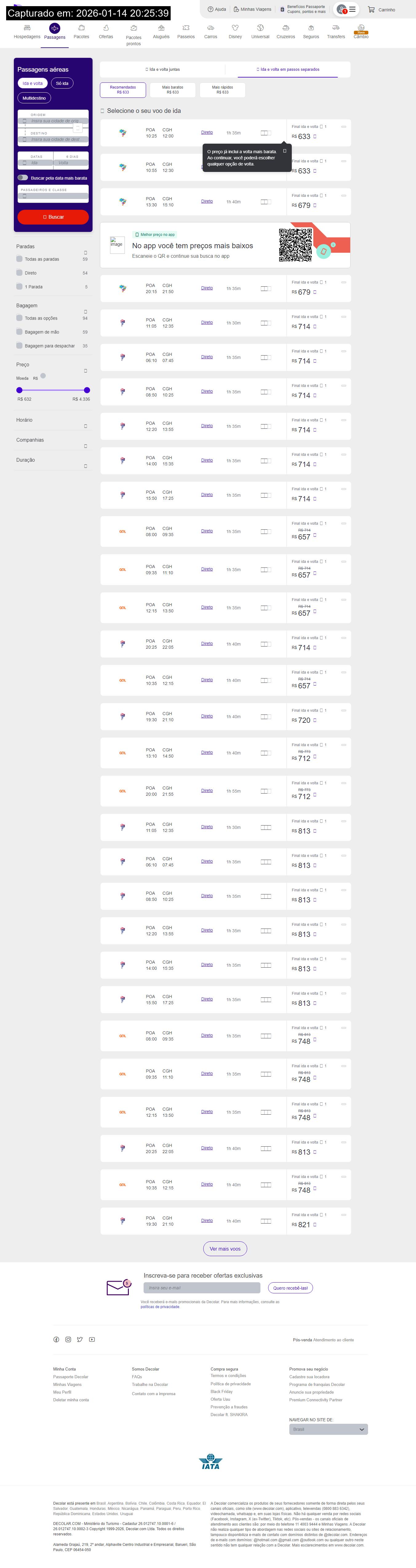Toggle Buscar pela data mais barata
Viewport: 416px width, 1568px height.
click(x=23, y=178)
